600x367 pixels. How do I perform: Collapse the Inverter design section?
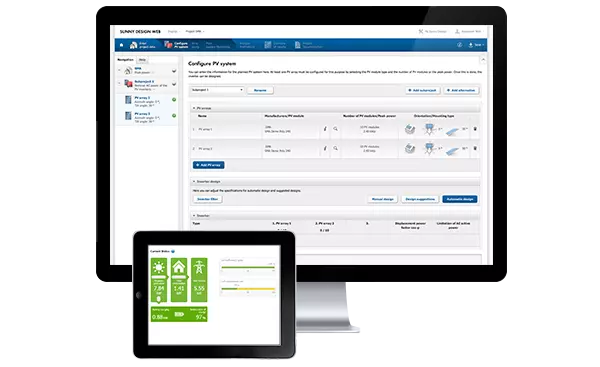[194, 181]
